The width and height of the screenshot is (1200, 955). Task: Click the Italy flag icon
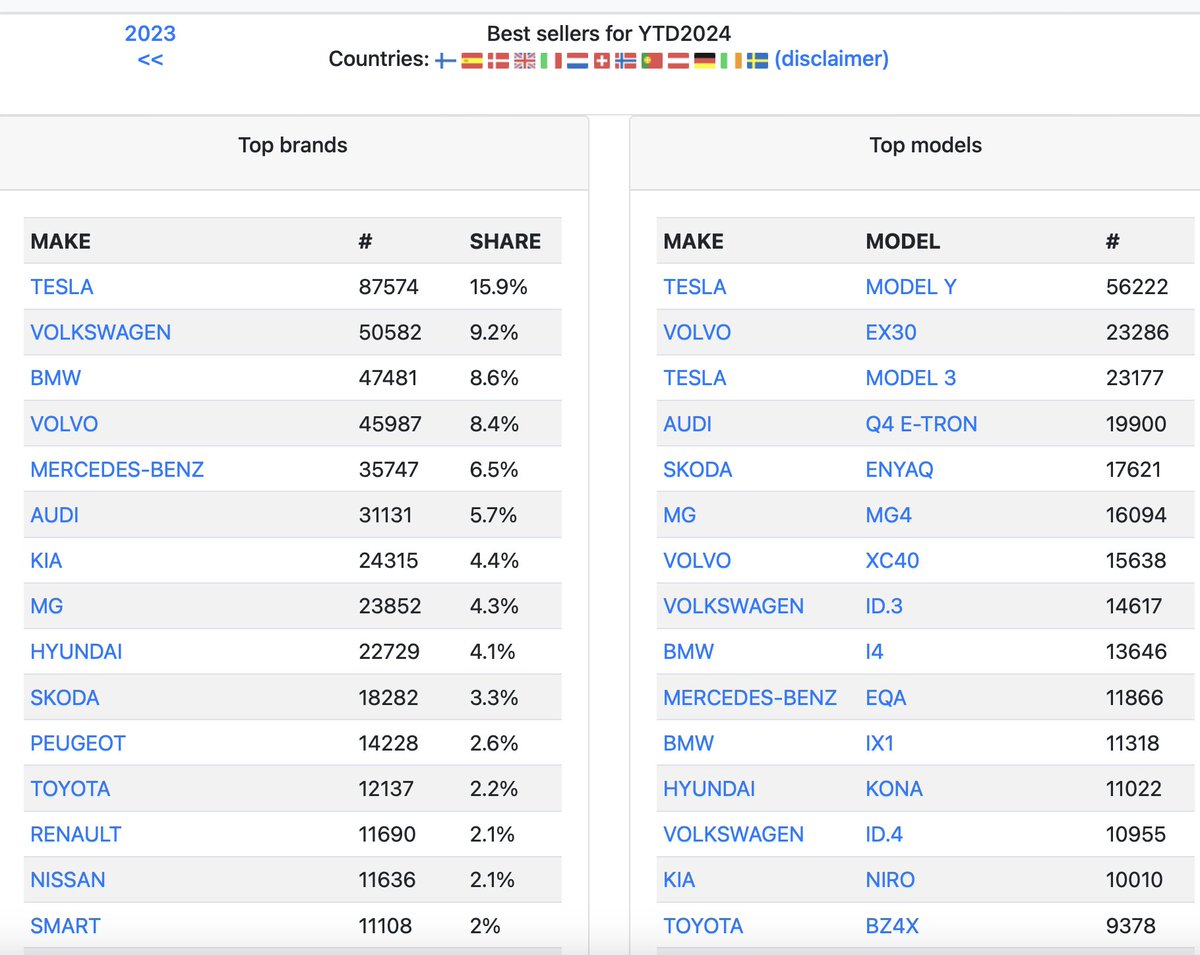tap(550, 60)
